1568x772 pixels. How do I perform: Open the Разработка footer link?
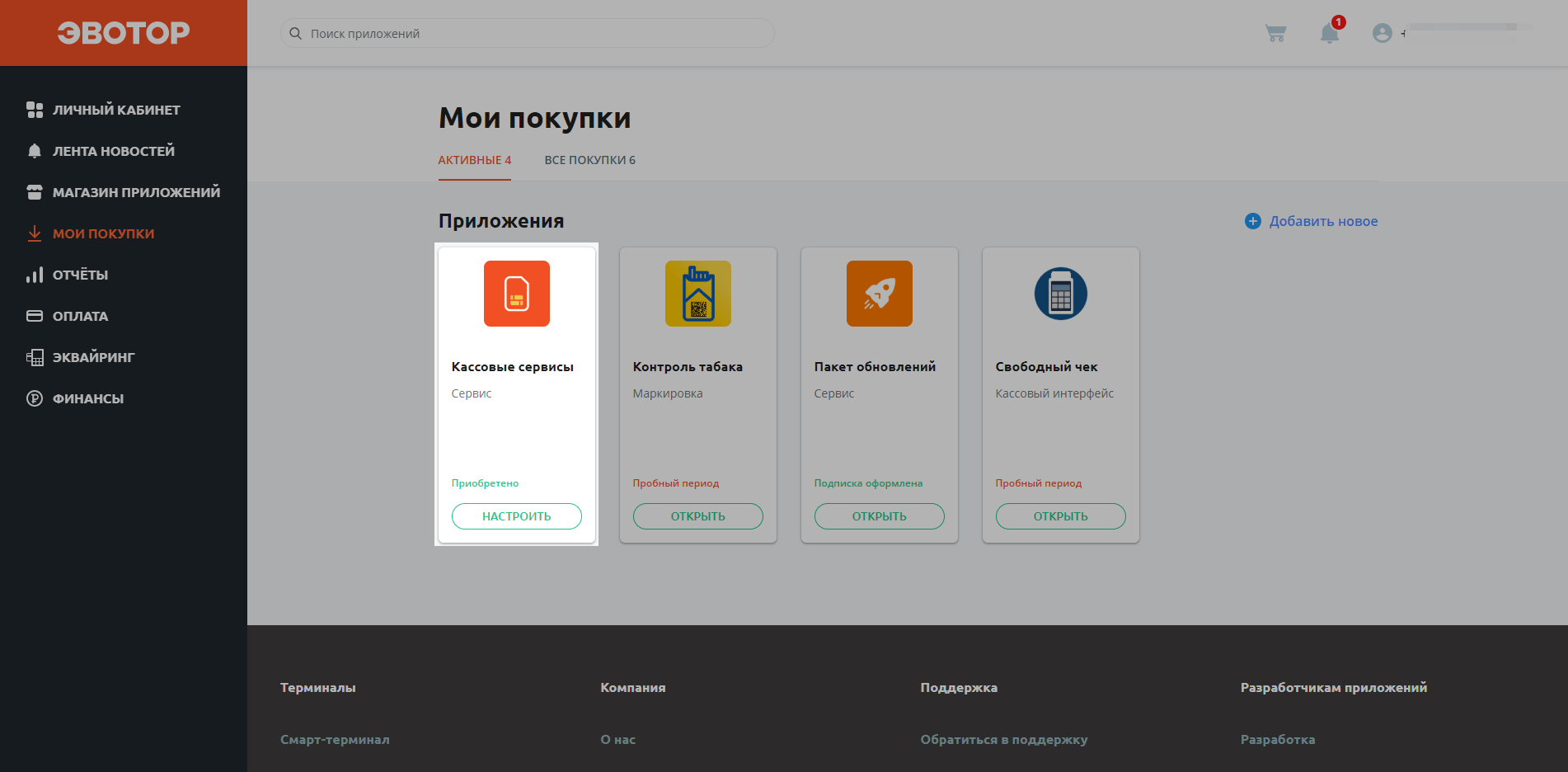[1278, 740]
